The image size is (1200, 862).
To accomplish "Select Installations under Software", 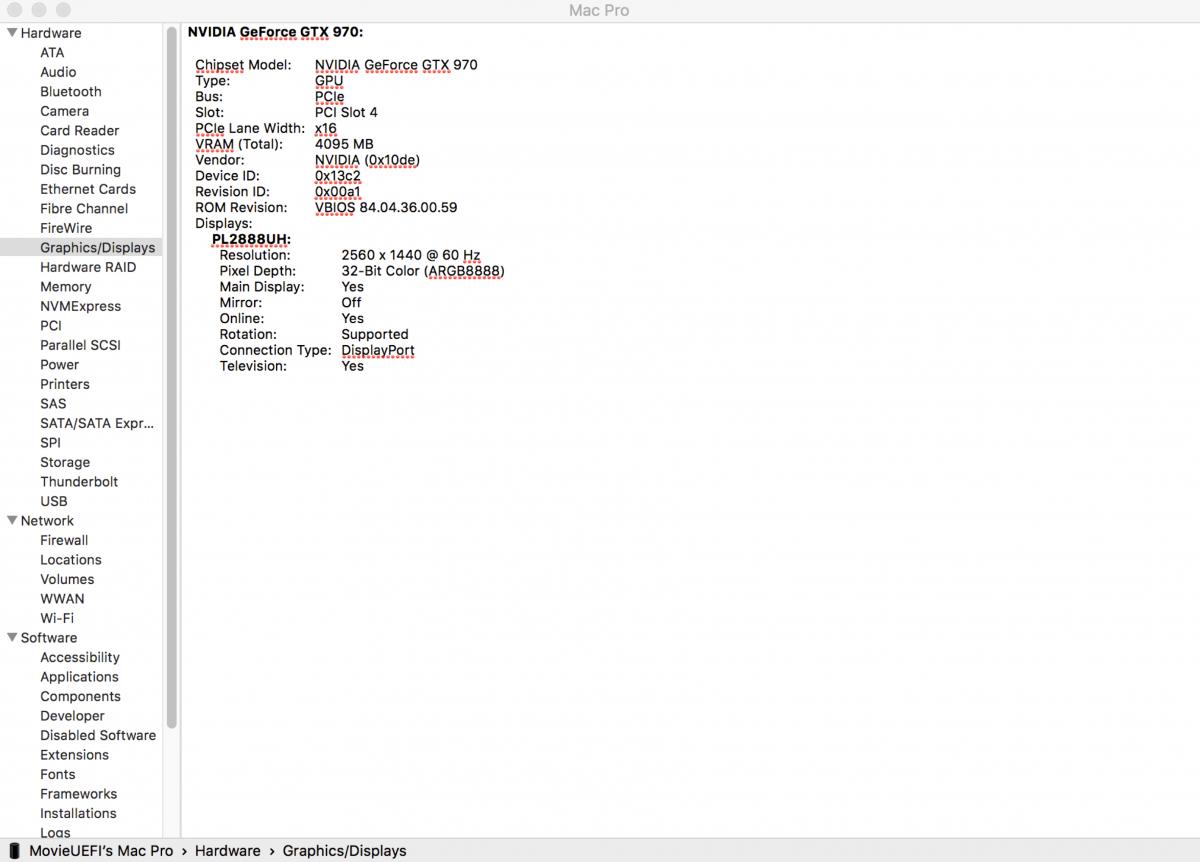I will pyautogui.click(x=78, y=813).
